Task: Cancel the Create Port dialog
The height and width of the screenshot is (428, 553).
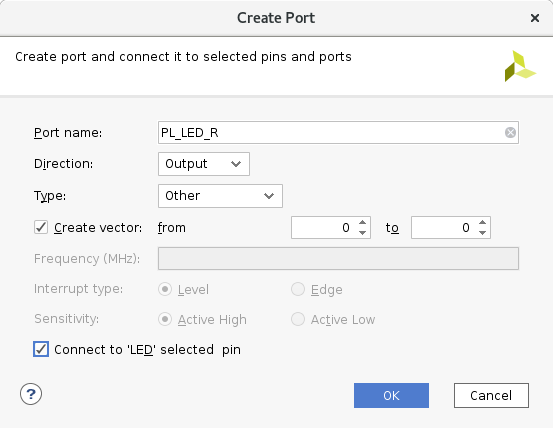Action: tap(491, 396)
